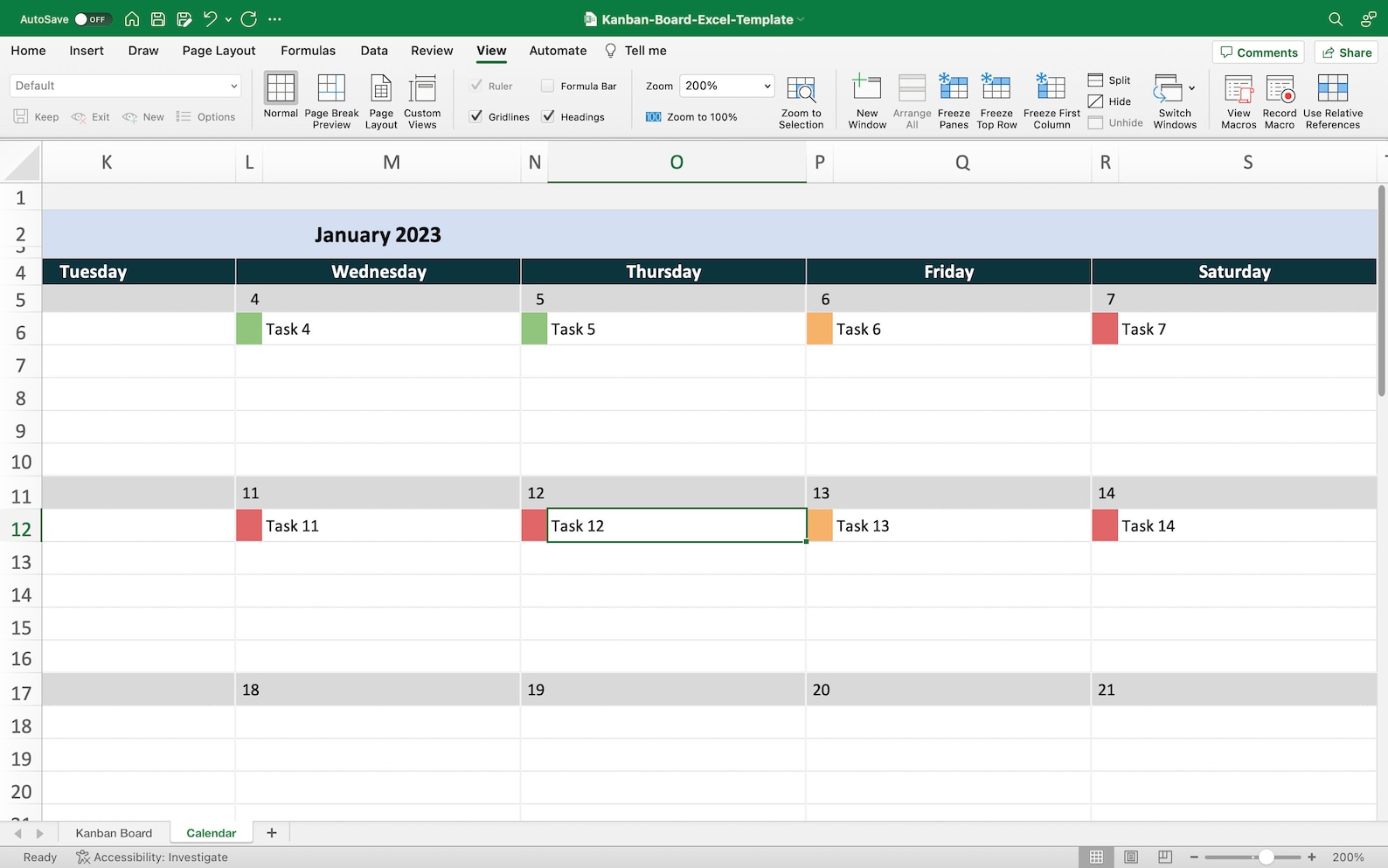Click Zoom to Selection
This screenshot has width=1388, height=868.
[x=801, y=101]
